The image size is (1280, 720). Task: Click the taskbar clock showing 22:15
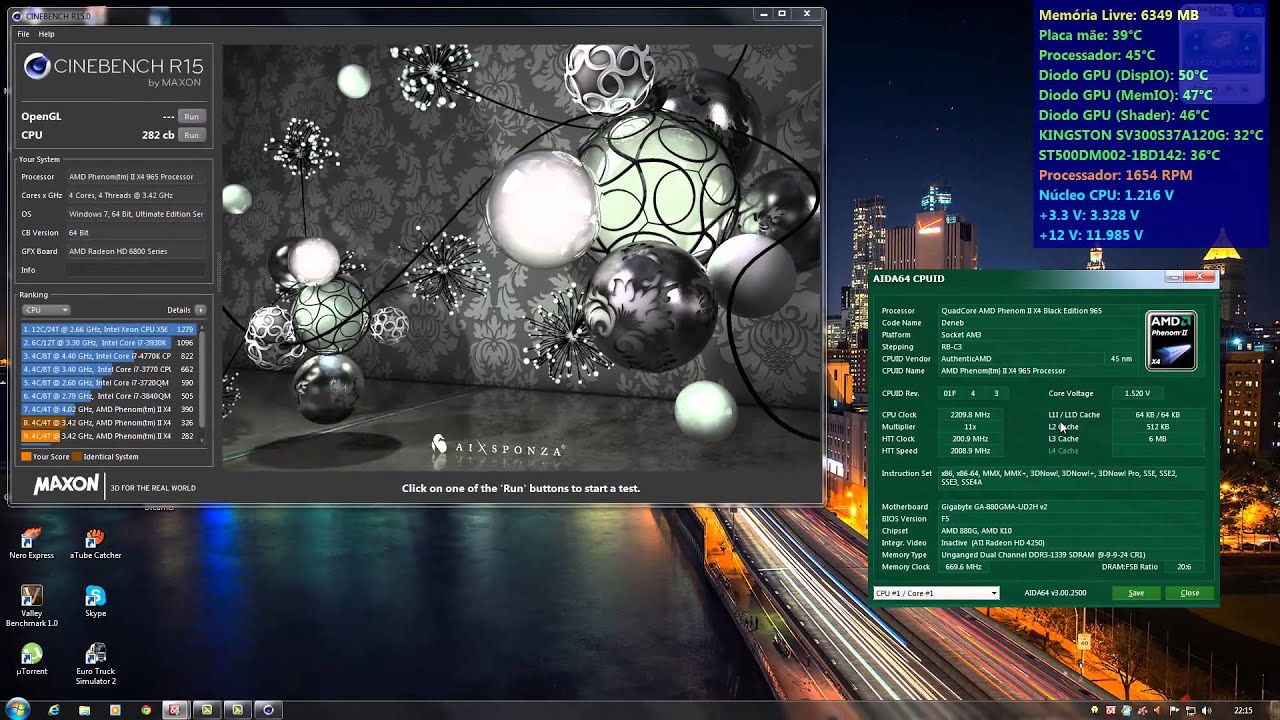pos(1243,710)
